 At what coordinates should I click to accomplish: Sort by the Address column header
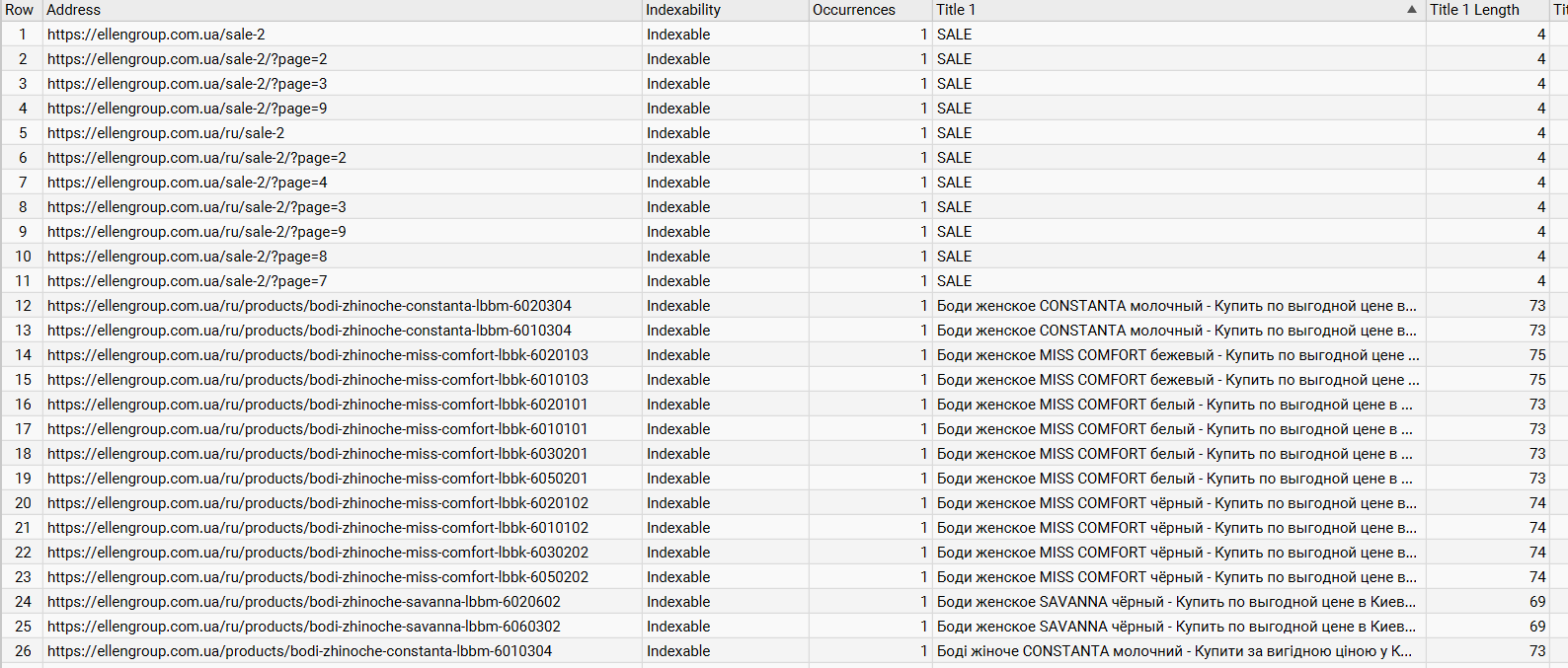point(343,10)
